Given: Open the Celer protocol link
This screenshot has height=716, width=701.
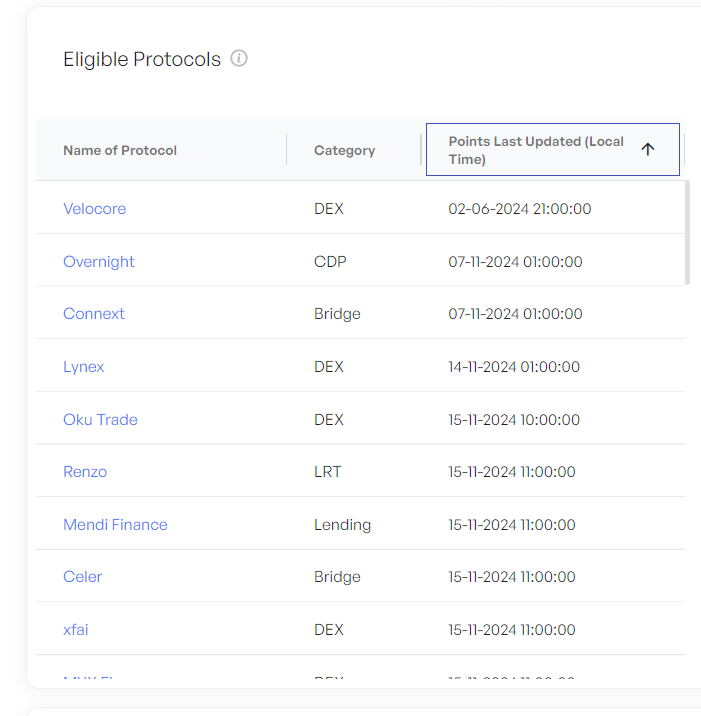Looking at the screenshot, I should click(x=82, y=577).
